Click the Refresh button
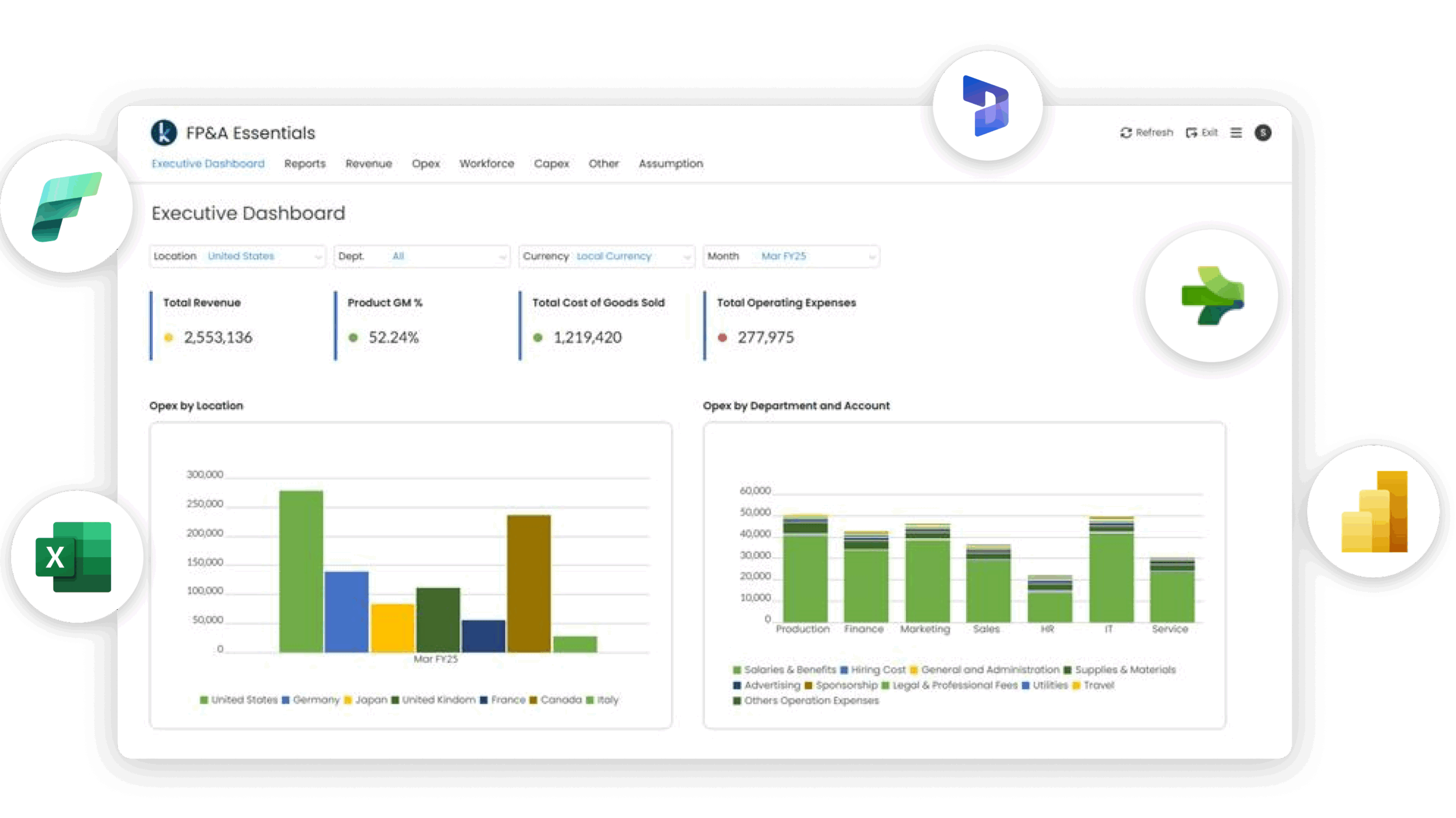1456x818 pixels. [1146, 132]
